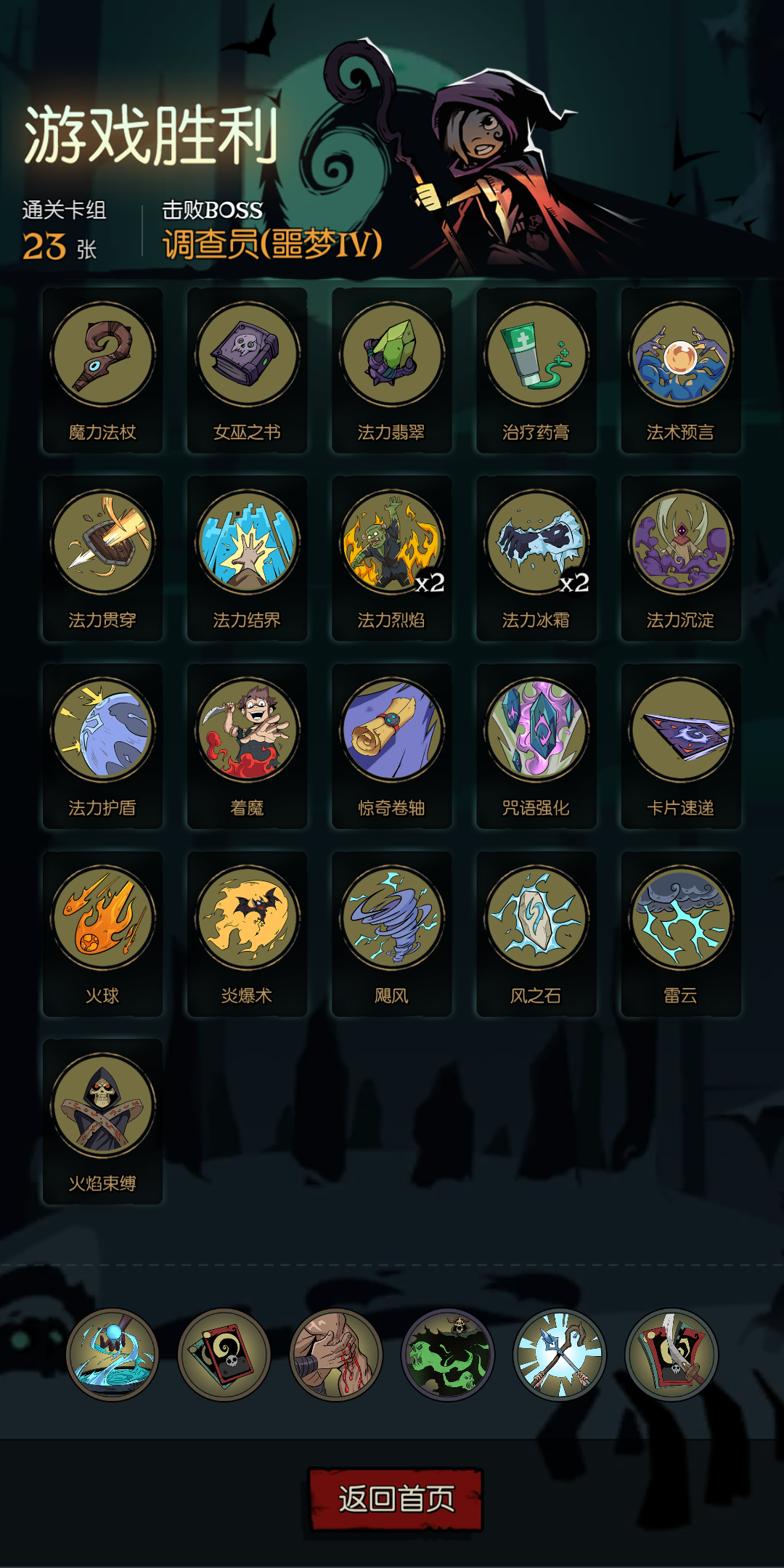Click the 返回首页 button
The width and height of the screenshot is (784, 1568).
pyautogui.click(x=396, y=1499)
